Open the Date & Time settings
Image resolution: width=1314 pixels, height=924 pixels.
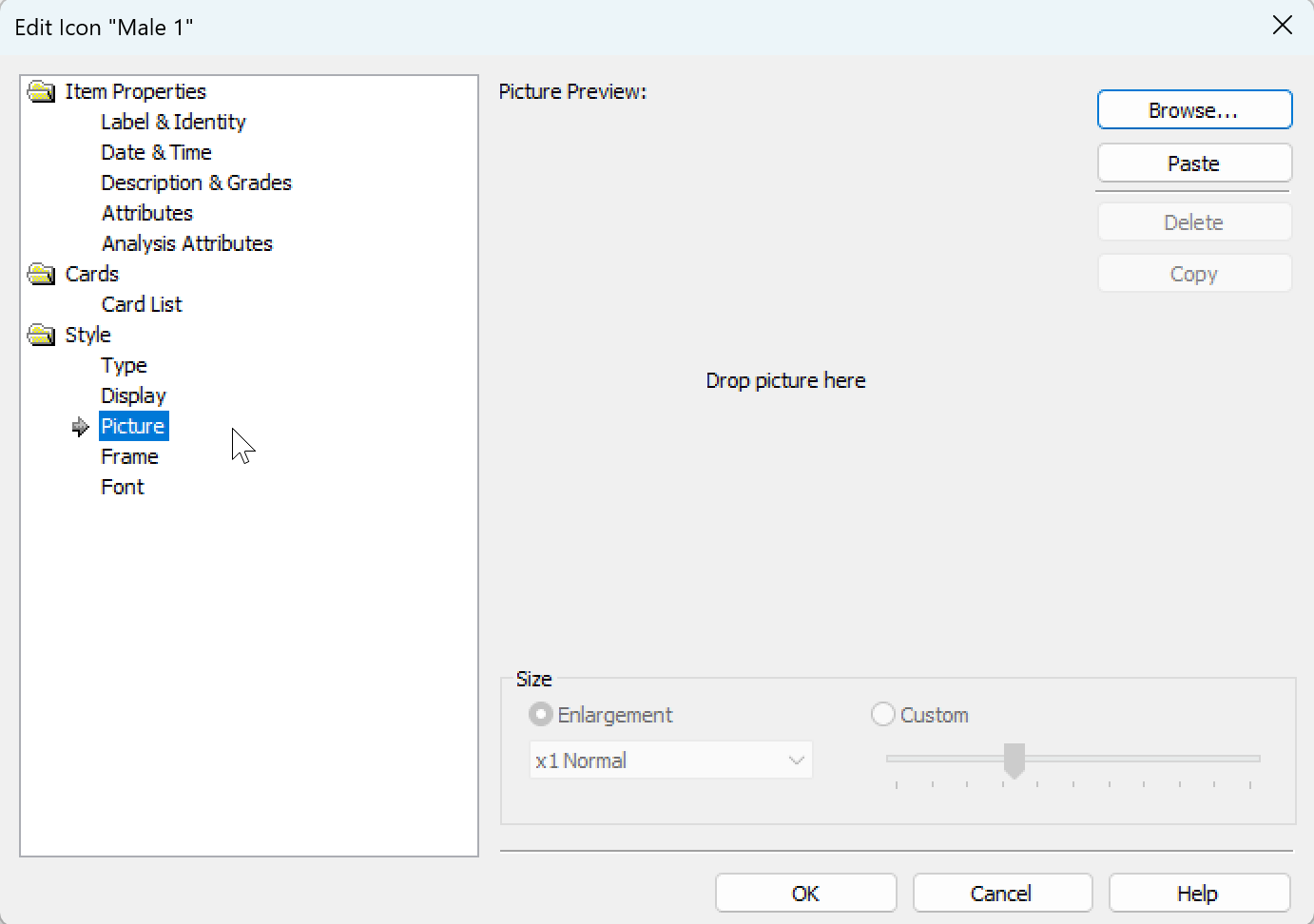[157, 152]
